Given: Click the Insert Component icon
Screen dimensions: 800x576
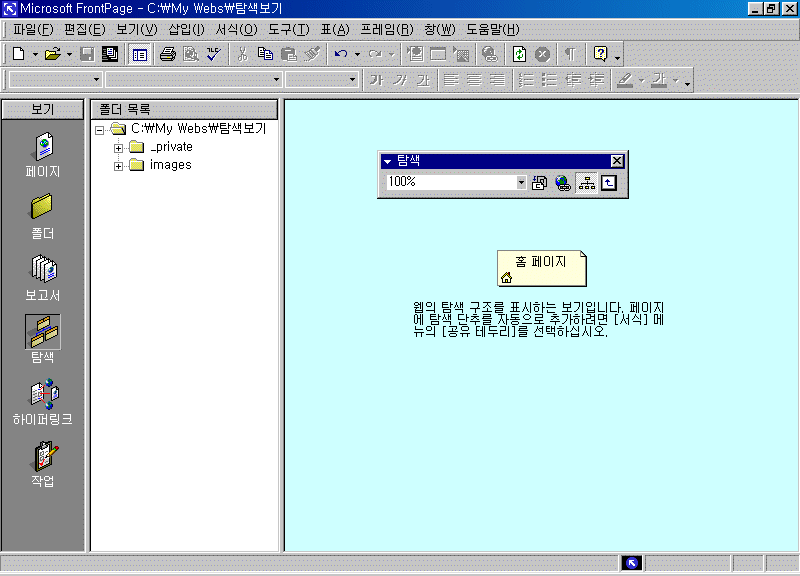Looking at the screenshot, I should pyautogui.click(x=415, y=54).
